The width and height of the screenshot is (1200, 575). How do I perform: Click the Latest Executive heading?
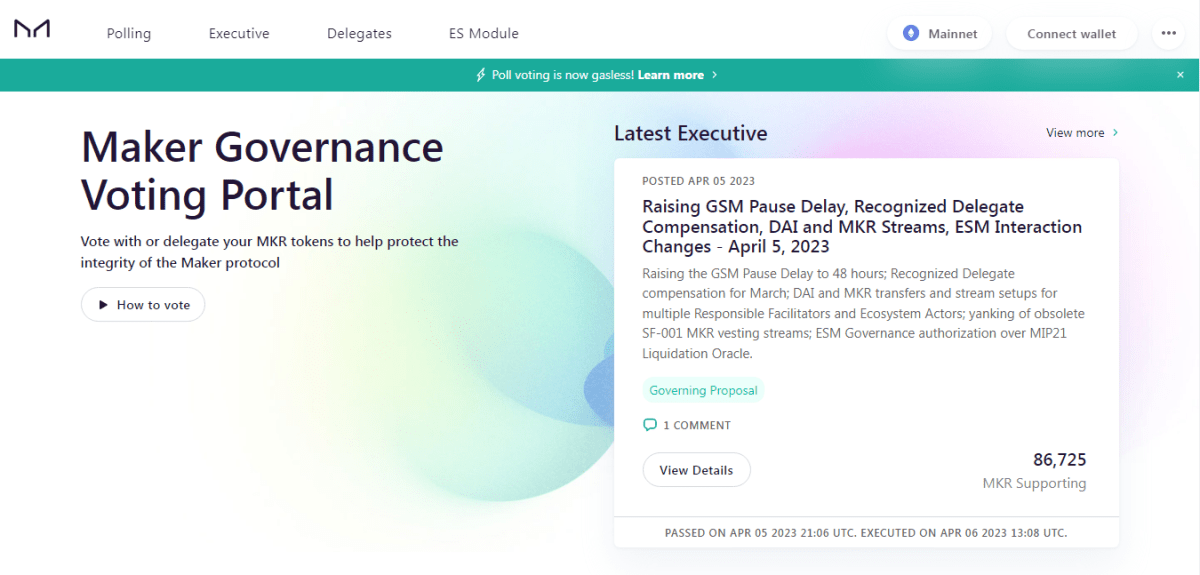tap(691, 133)
